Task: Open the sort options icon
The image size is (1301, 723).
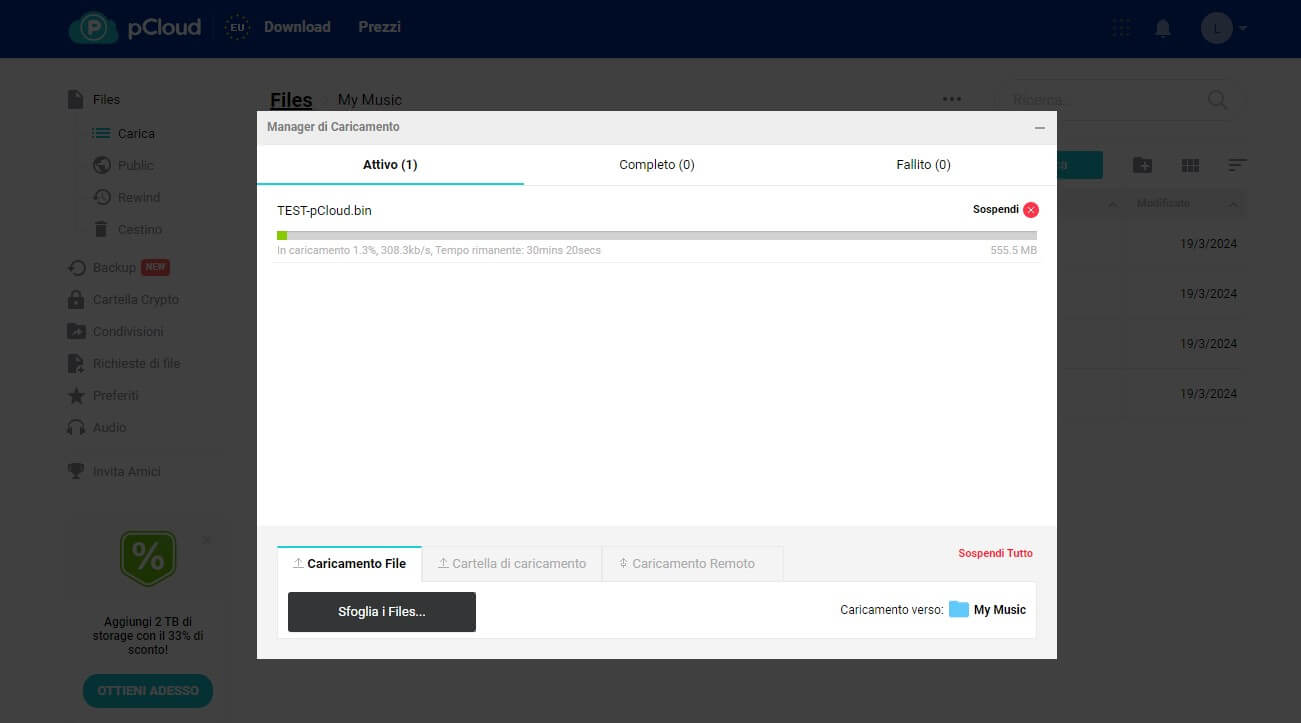Action: (1238, 165)
